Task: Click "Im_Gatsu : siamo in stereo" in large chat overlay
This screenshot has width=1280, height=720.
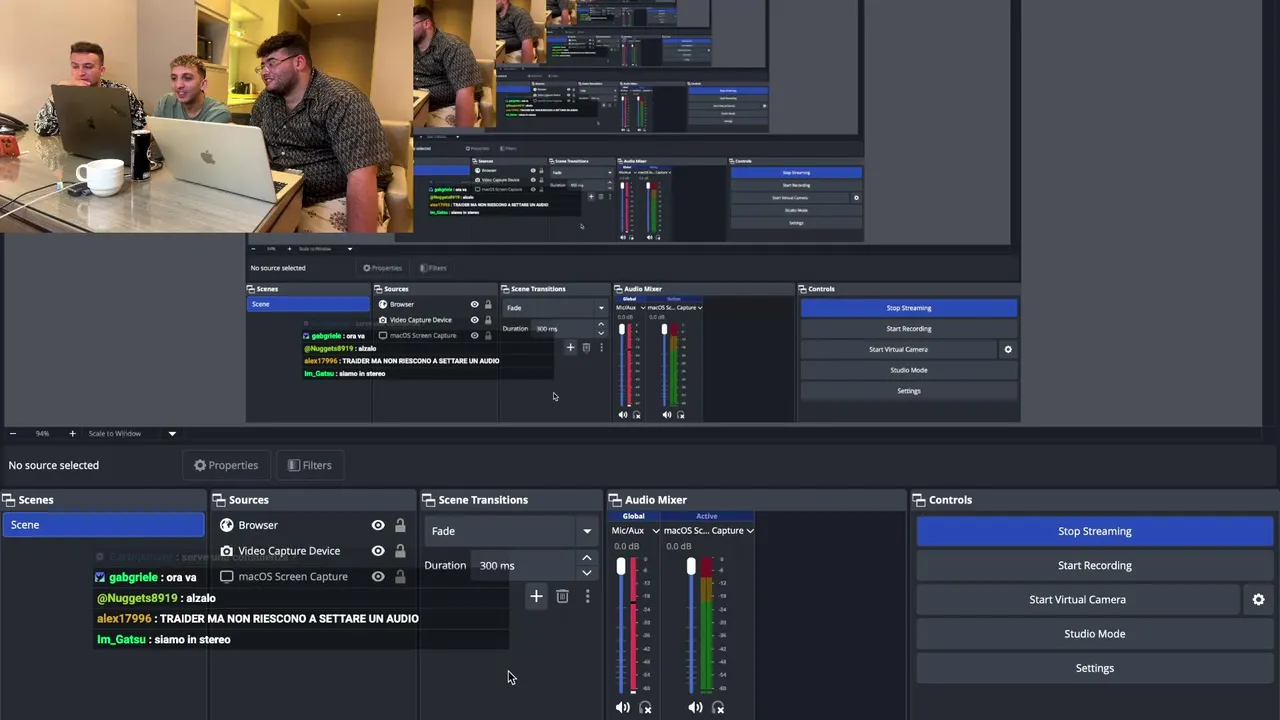Action: pos(164,640)
